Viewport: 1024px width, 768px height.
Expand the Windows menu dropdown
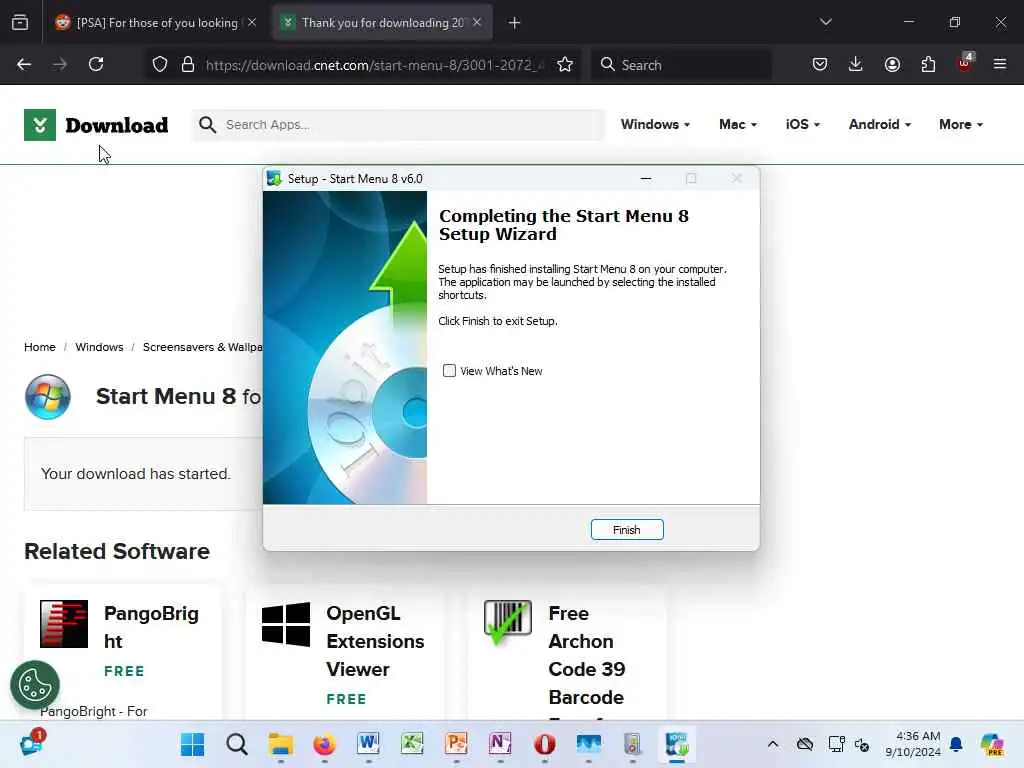point(655,124)
